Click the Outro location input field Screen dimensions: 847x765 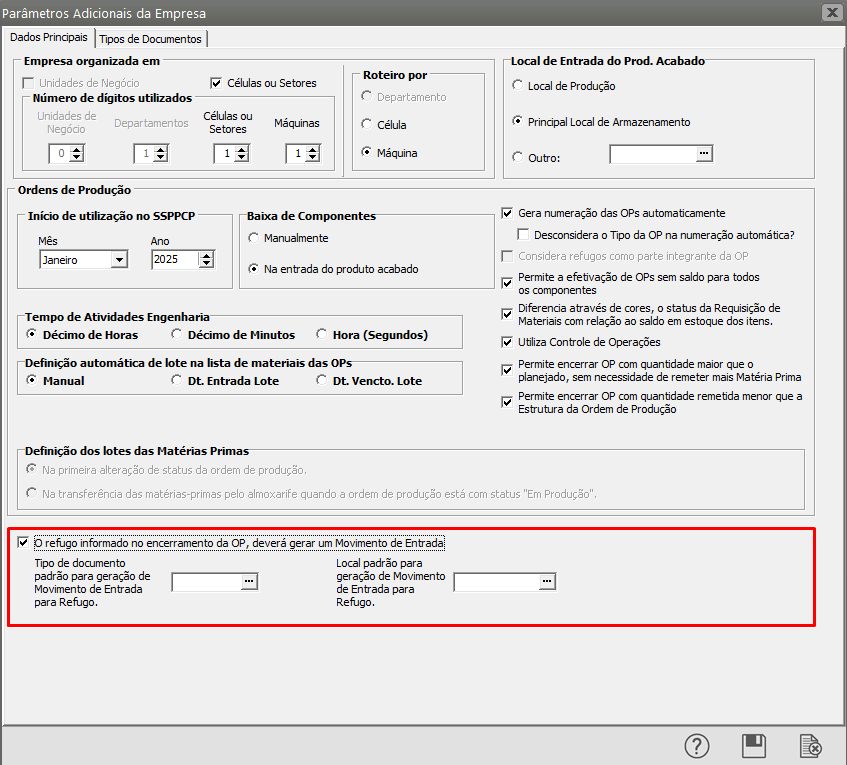(x=652, y=154)
